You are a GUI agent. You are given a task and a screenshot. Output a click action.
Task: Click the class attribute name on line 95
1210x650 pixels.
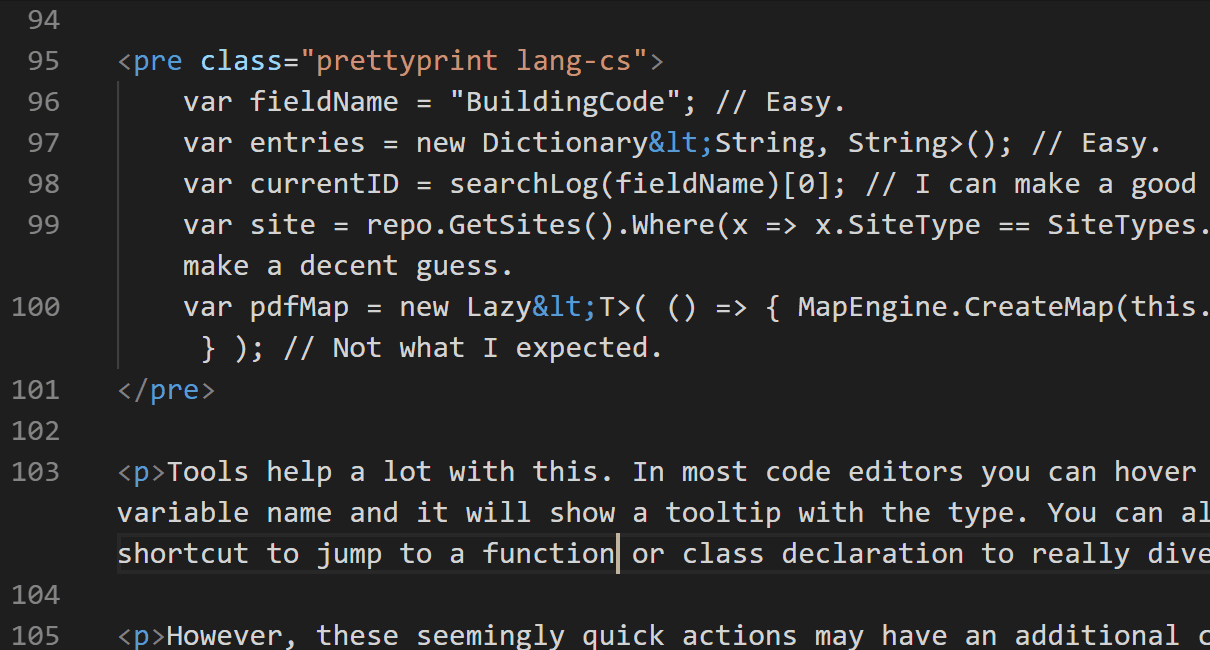[x=242, y=62]
